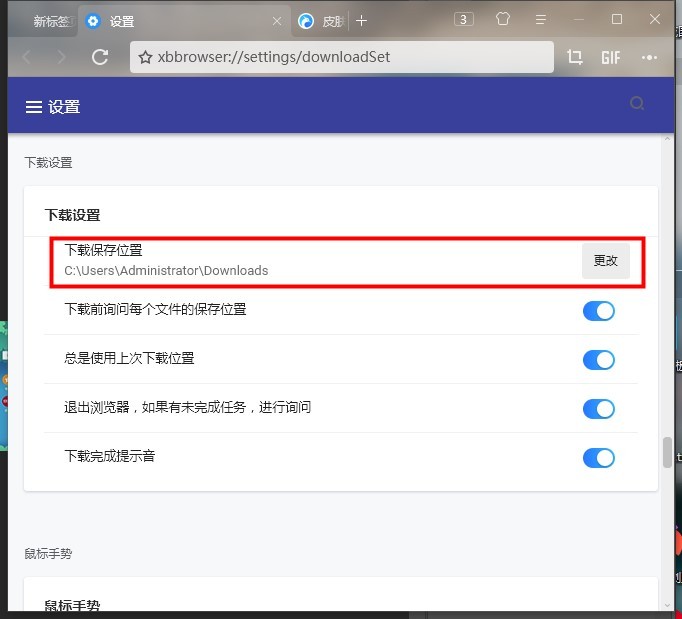Open a new tab with plus button
Image resolution: width=682 pixels, height=619 pixels.
362,21
